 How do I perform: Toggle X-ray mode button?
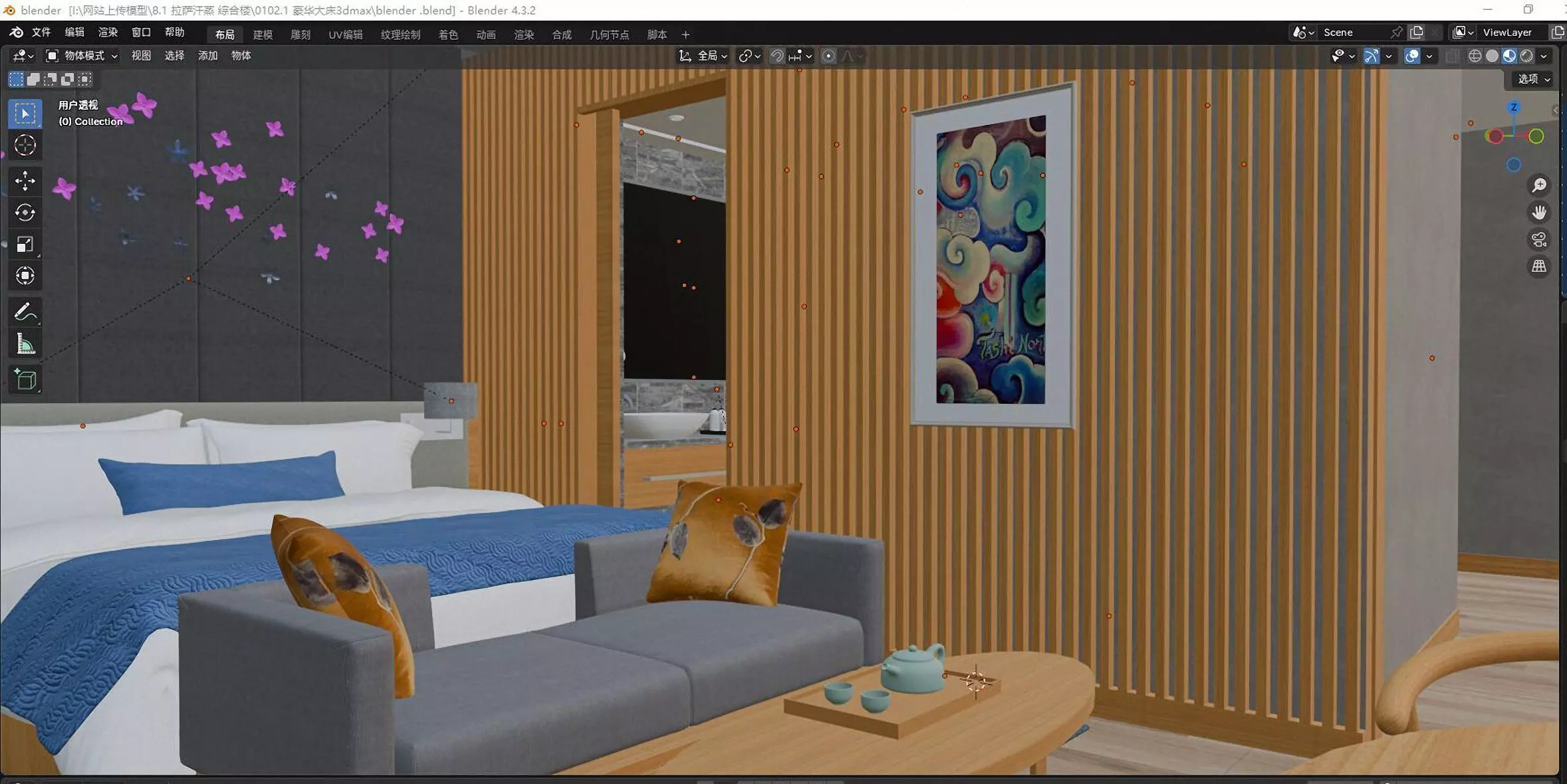click(x=1452, y=56)
